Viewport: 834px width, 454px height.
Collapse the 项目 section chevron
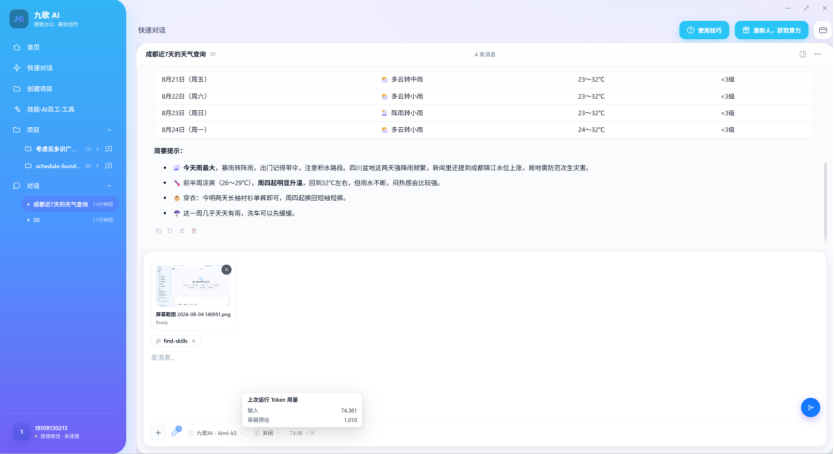pyautogui.click(x=109, y=130)
